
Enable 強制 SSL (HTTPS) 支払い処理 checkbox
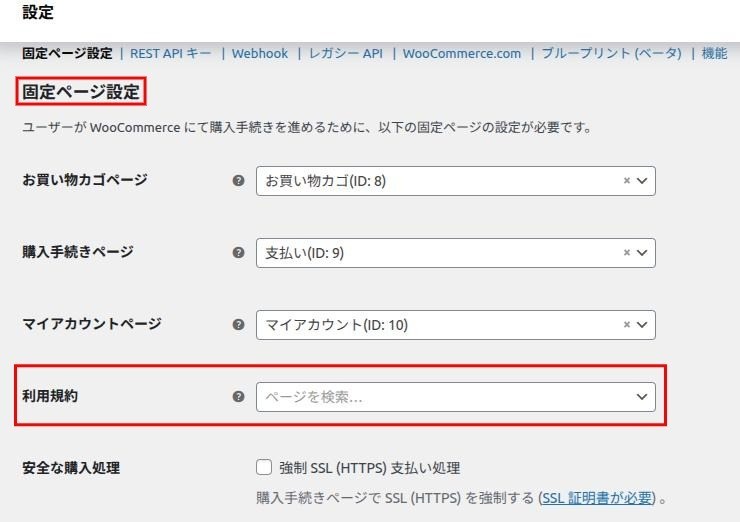(x=264, y=468)
